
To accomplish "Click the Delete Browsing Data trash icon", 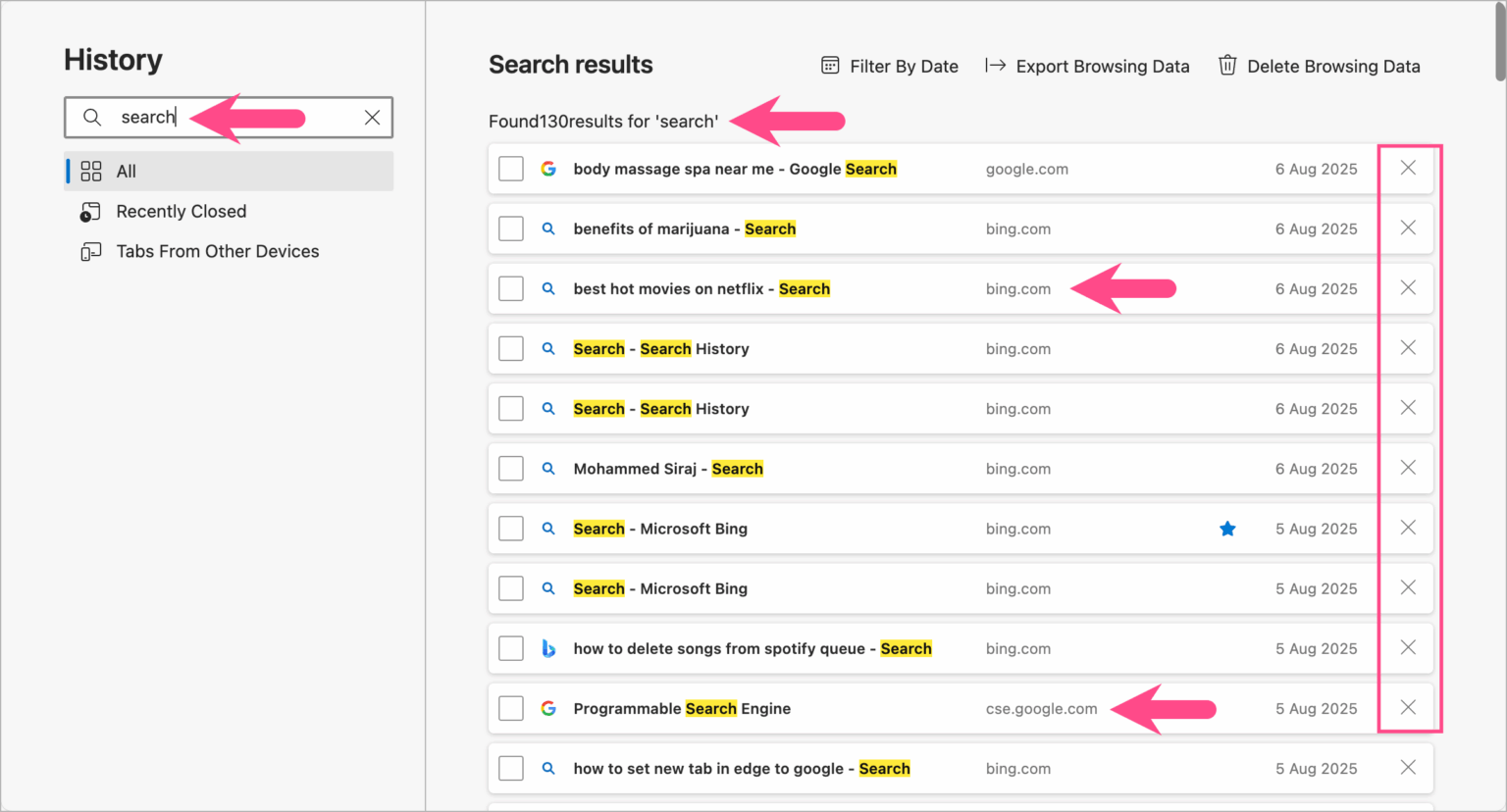I will pyautogui.click(x=1226, y=66).
